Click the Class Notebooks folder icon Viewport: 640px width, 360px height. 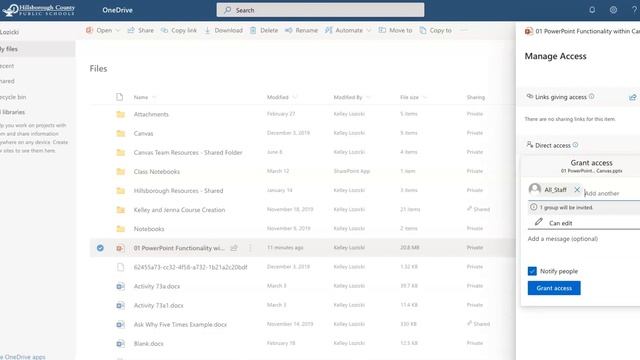(x=120, y=171)
